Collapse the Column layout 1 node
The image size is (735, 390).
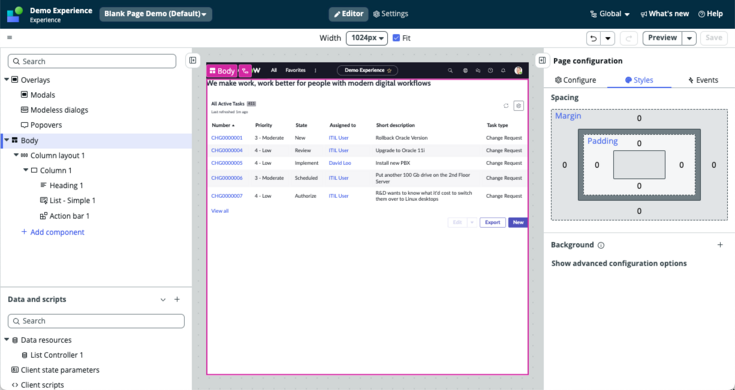(x=16, y=155)
